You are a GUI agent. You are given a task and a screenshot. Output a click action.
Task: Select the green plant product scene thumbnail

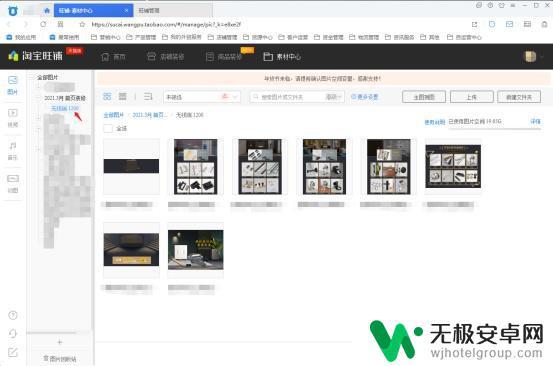coord(196,250)
